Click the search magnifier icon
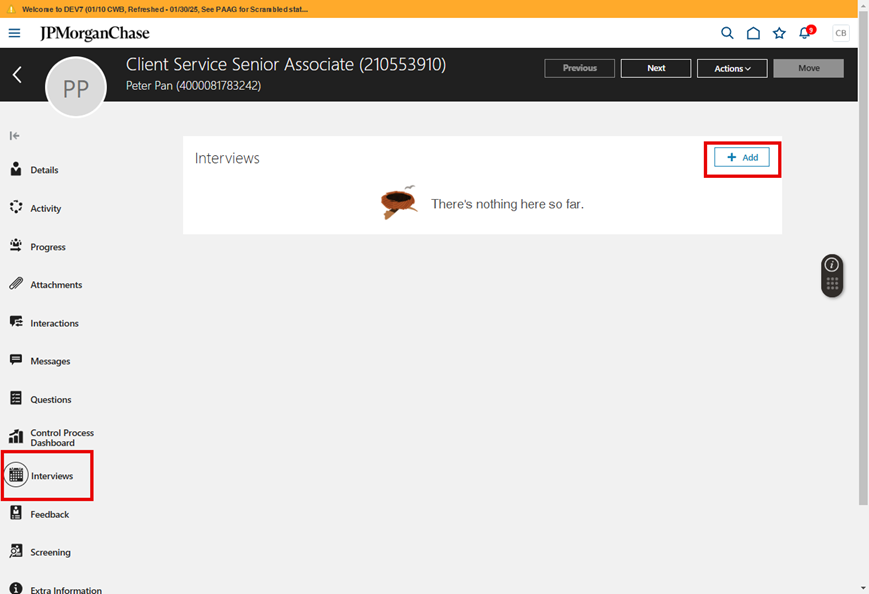The height and width of the screenshot is (594, 869). point(727,33)
